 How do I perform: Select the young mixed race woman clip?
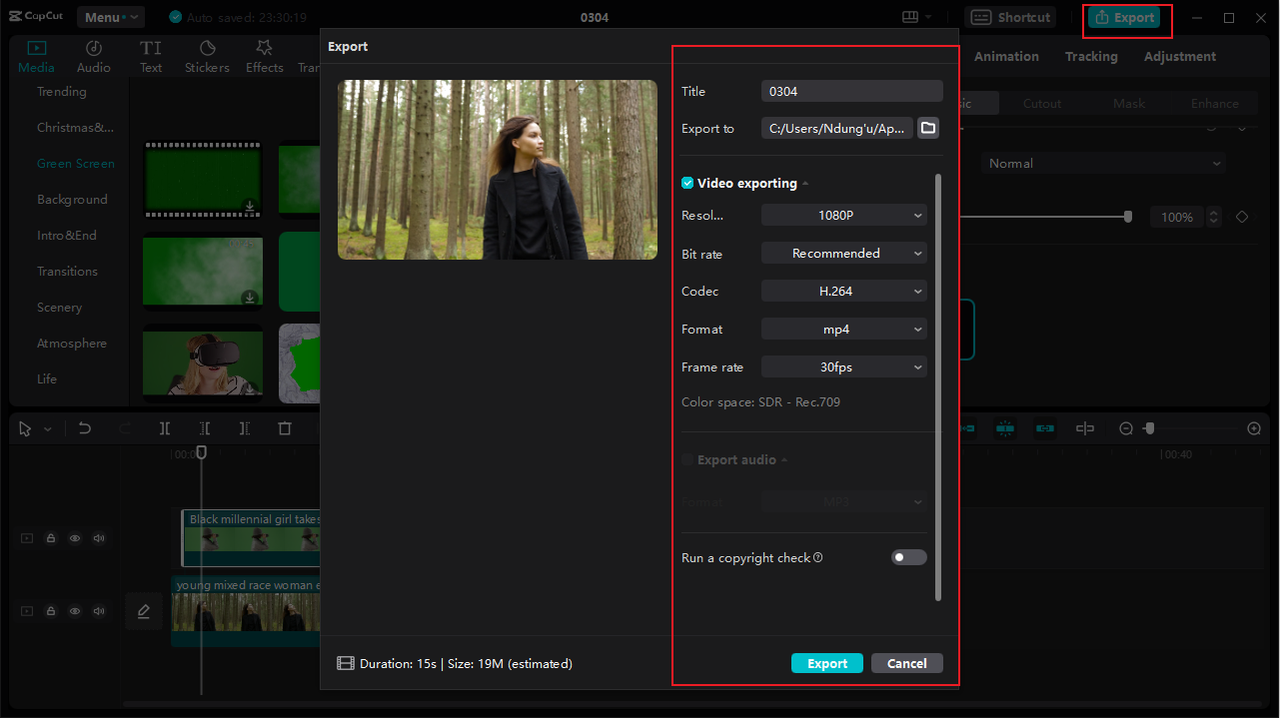click(x=246, y=611)
